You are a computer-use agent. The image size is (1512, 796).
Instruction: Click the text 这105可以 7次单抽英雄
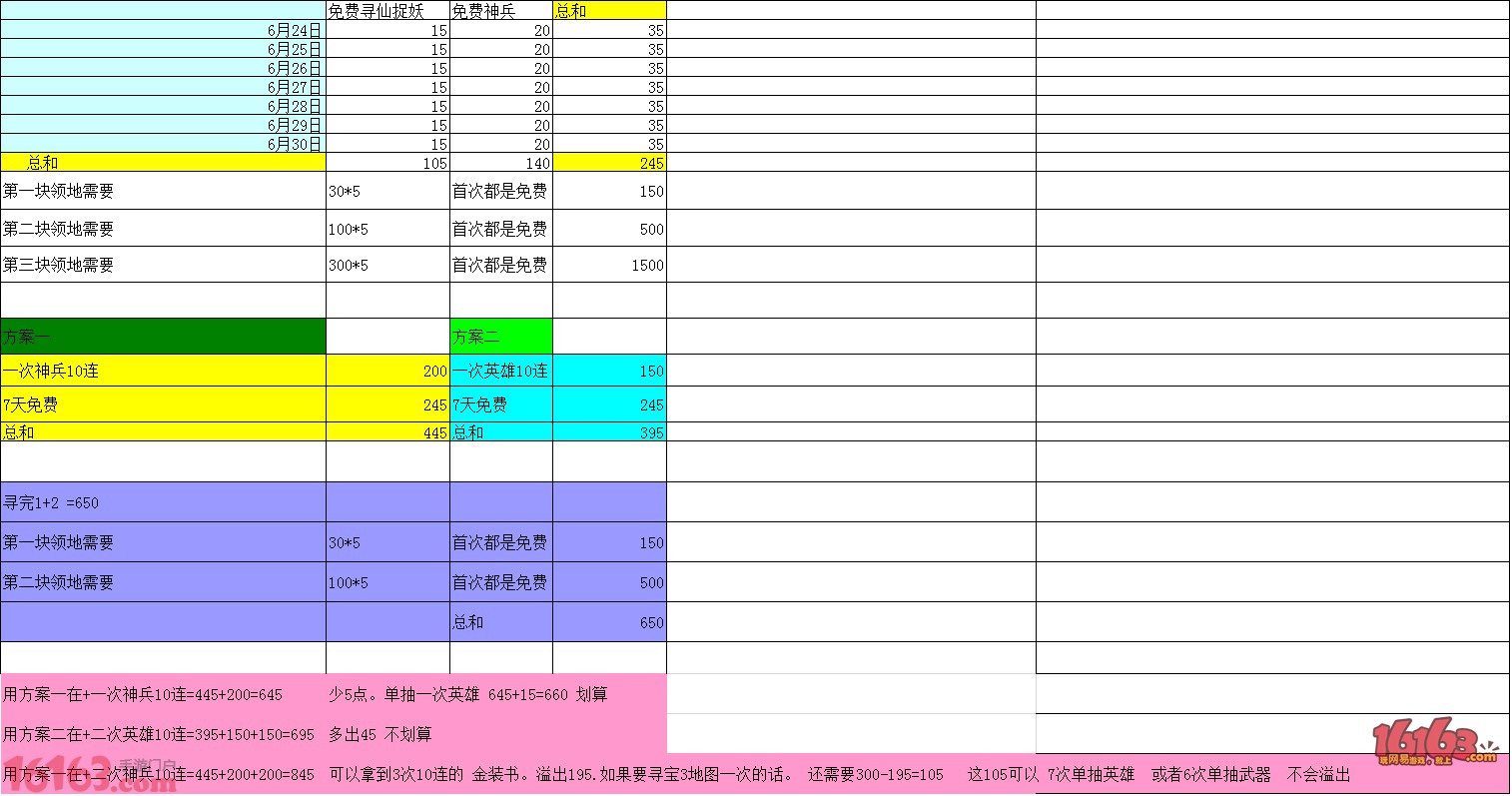(1052, 774)
